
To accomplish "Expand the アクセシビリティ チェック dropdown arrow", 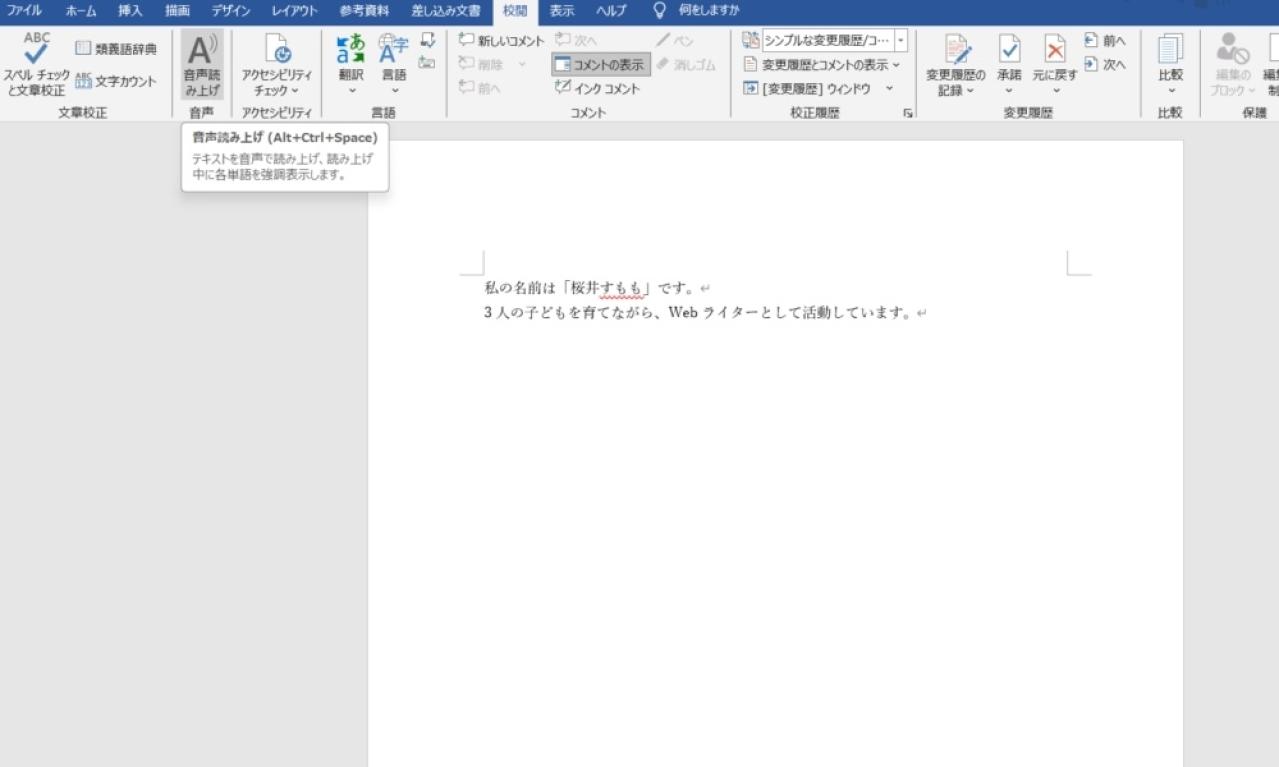I will 295,91.
